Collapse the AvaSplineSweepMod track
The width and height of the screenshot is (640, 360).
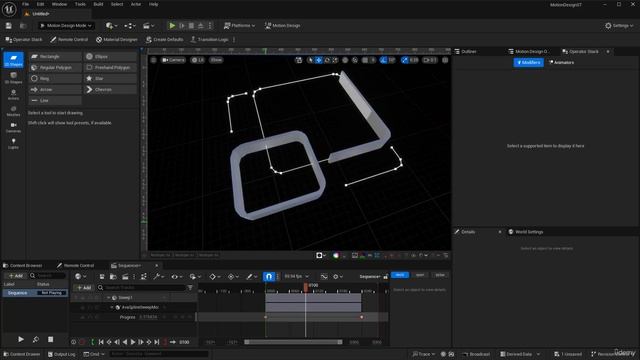[x=112, y=307]
